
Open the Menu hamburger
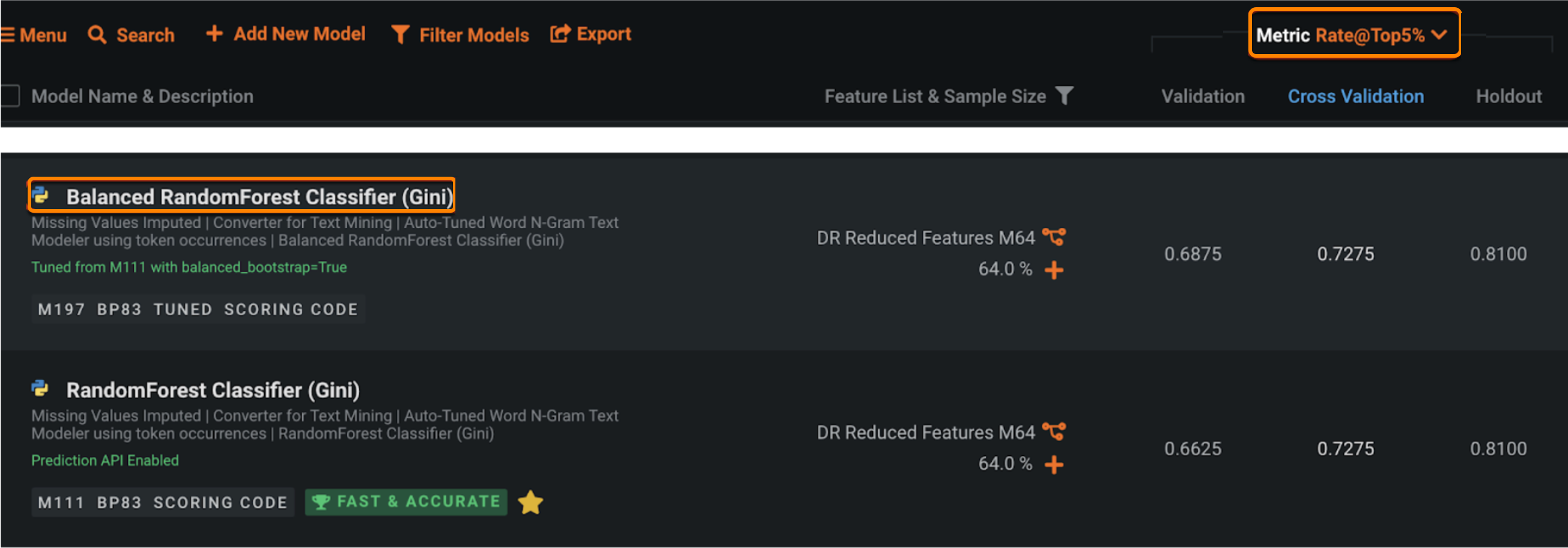(34, 35)
